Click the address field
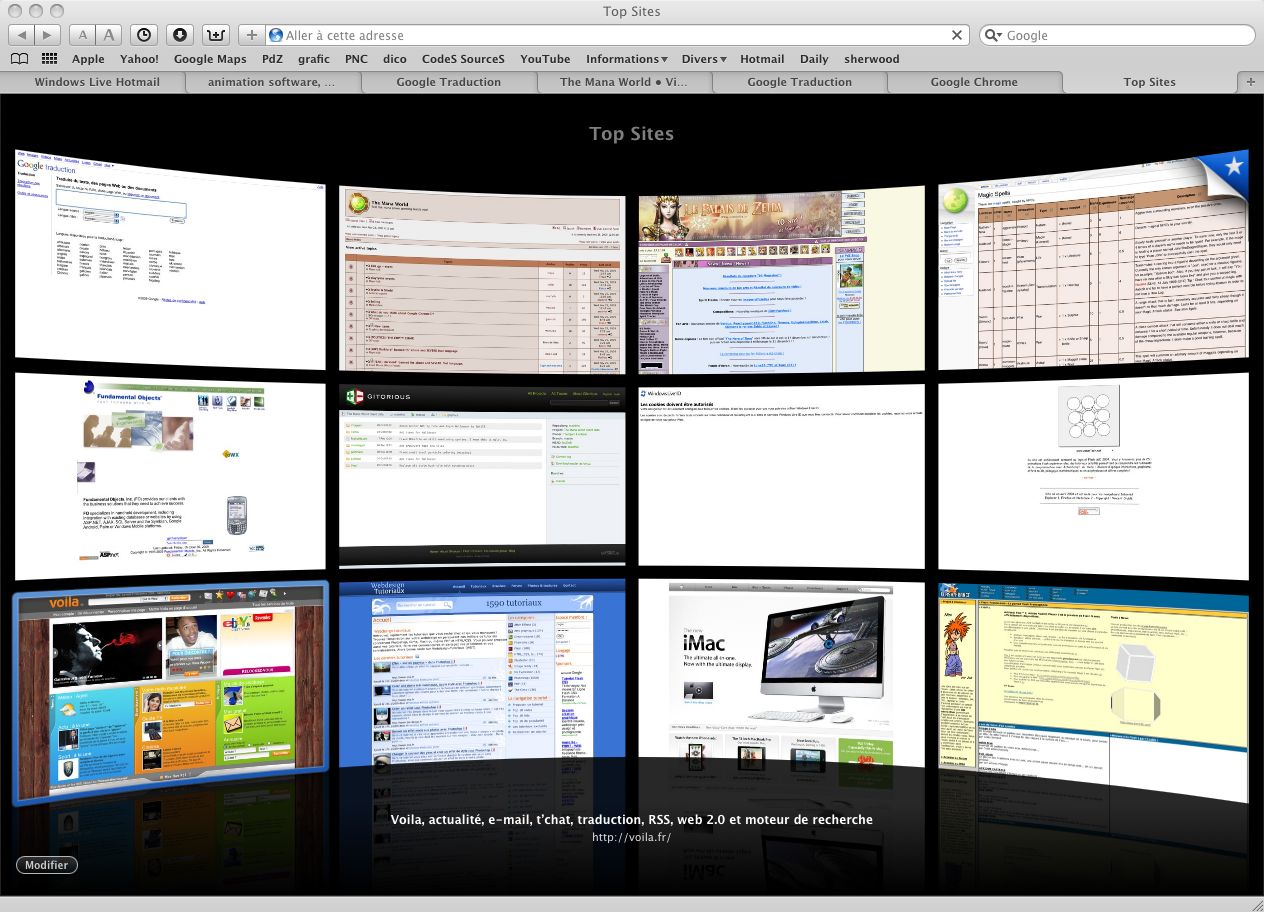The width and height of the screenshot is (1264, 912). pos(610,35)
